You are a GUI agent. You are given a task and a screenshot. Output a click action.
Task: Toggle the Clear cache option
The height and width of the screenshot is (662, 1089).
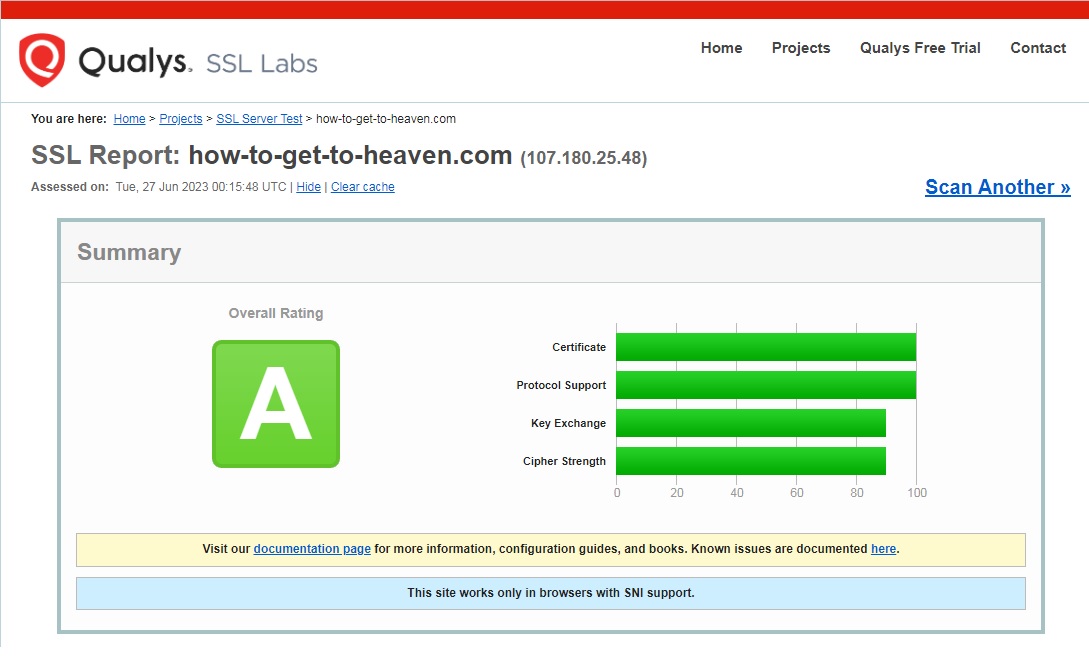[362, 186]
